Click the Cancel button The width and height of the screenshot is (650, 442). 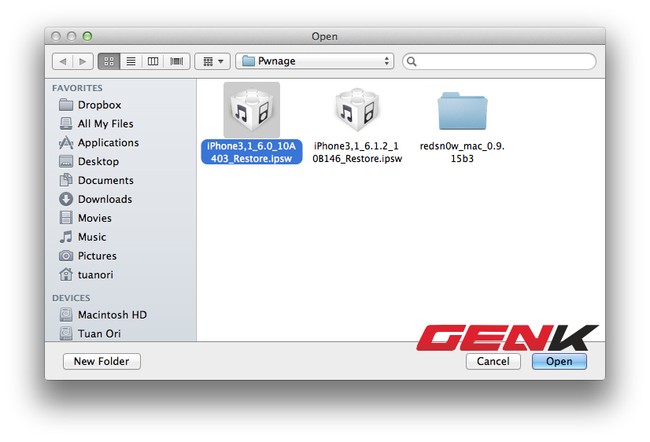[493, 361]
